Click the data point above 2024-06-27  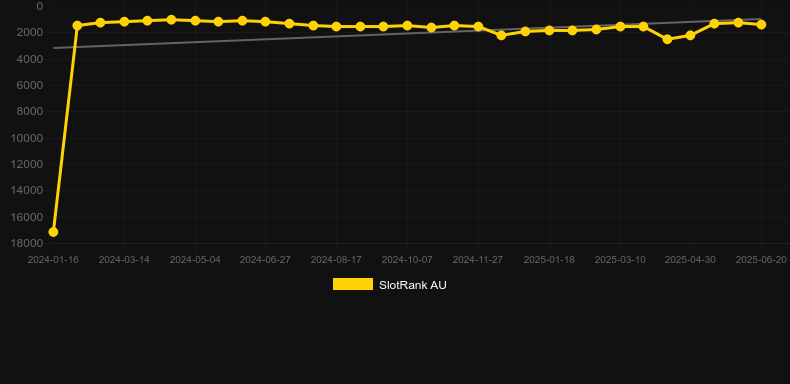click(266, 22)
